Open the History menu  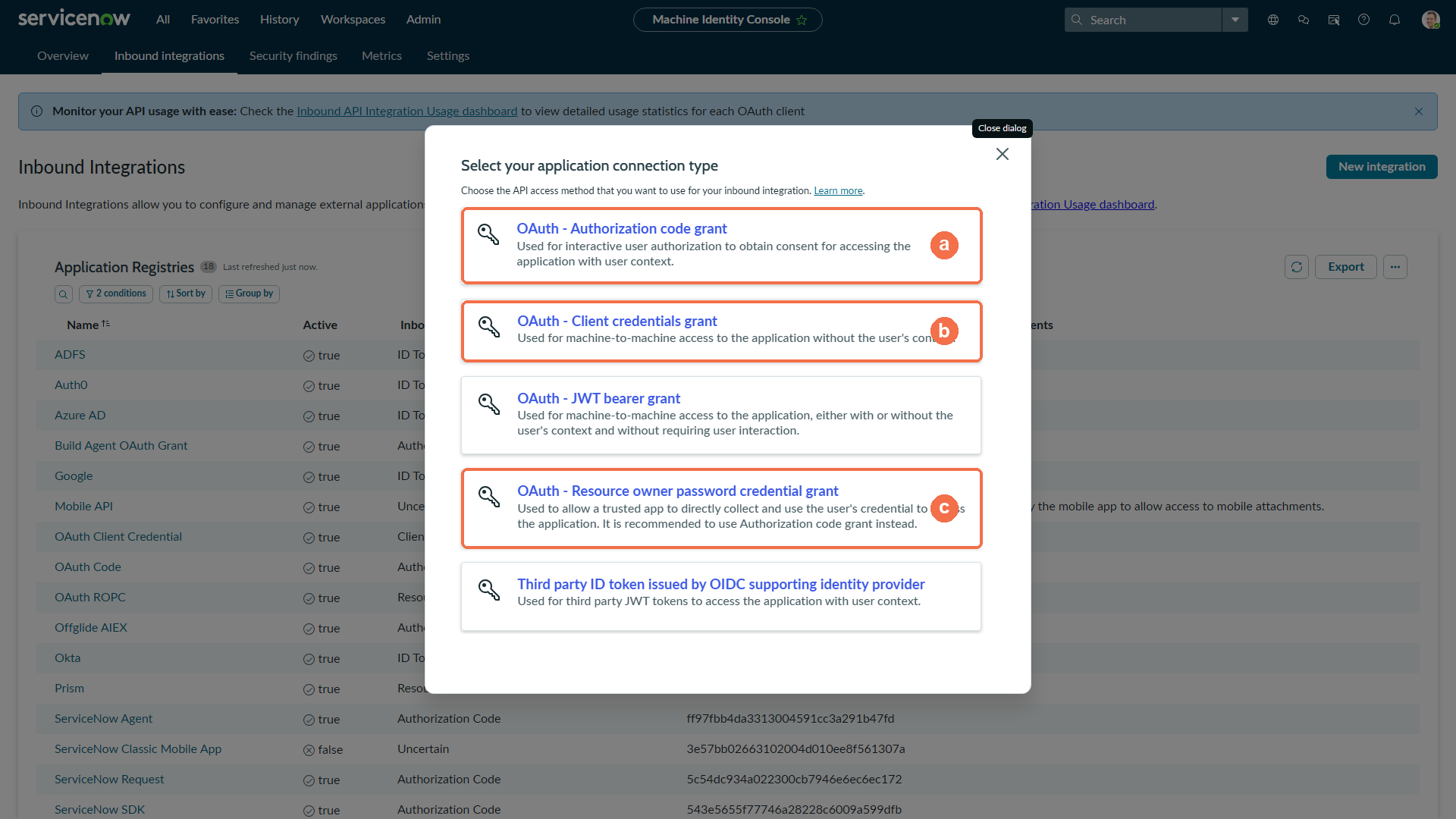tap(280, 20)
